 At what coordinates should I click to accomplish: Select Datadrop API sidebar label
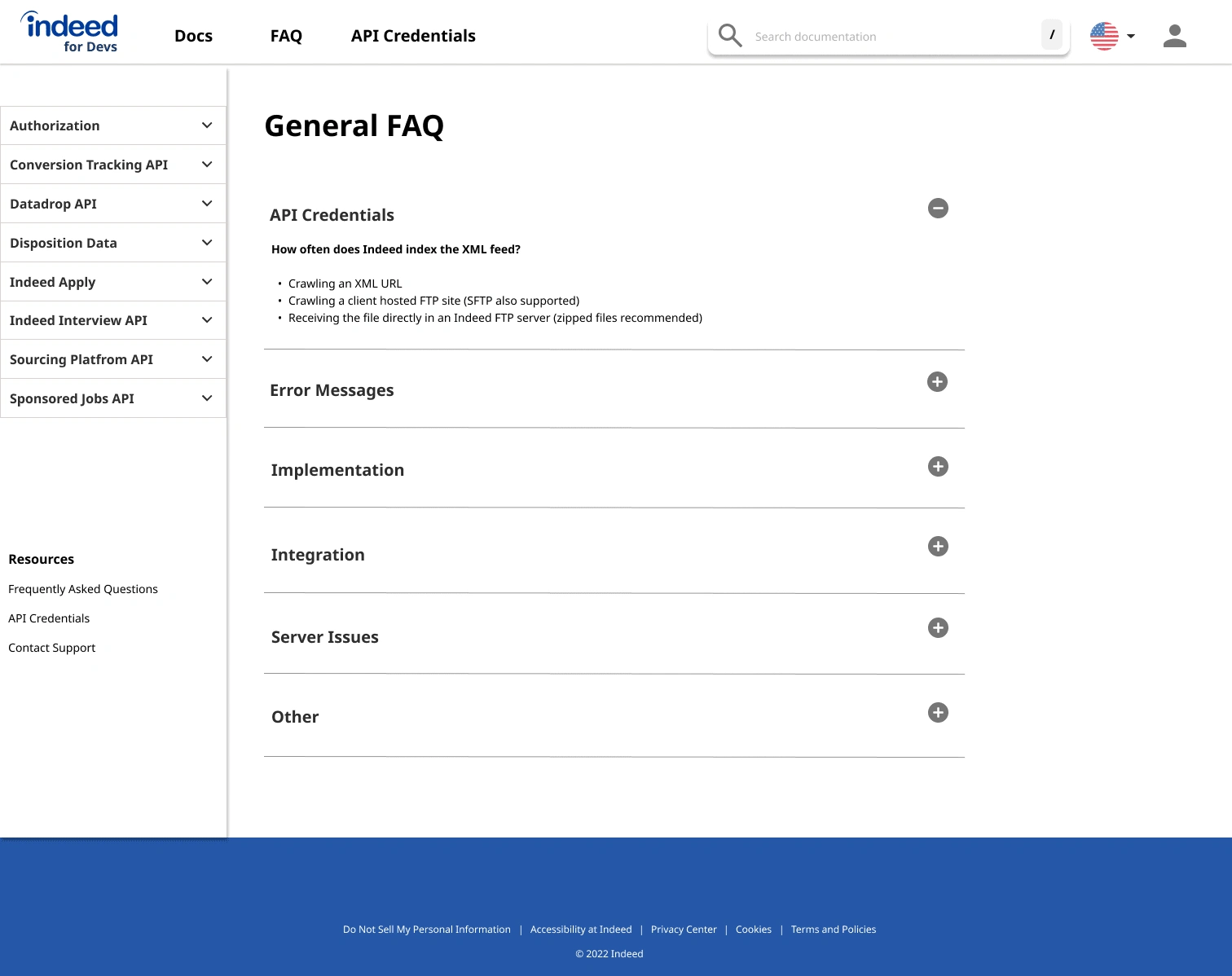[53, 204]
